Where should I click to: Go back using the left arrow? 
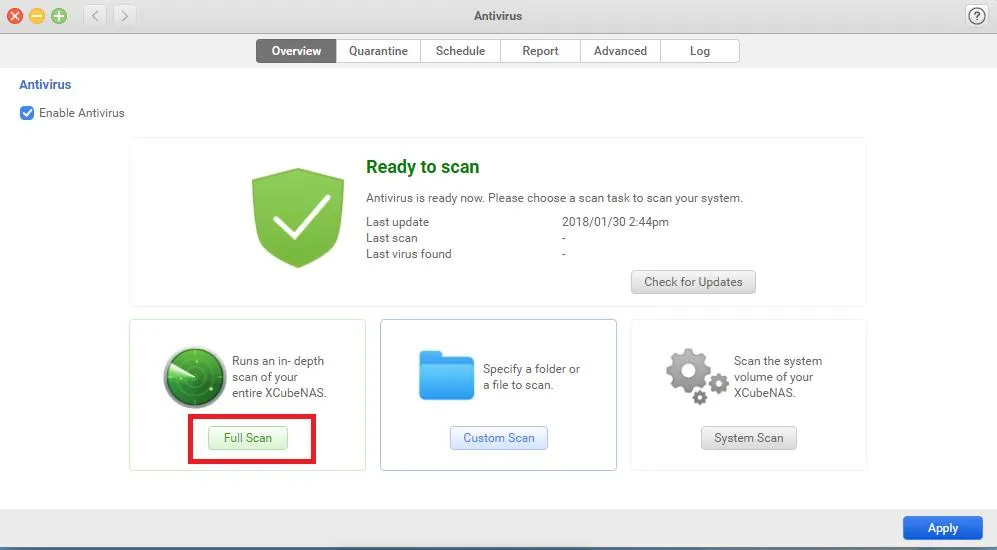click(x=96, y=16)
